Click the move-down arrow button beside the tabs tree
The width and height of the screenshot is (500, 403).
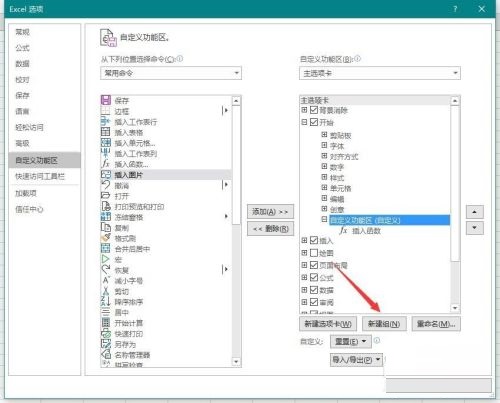[474, 228]
